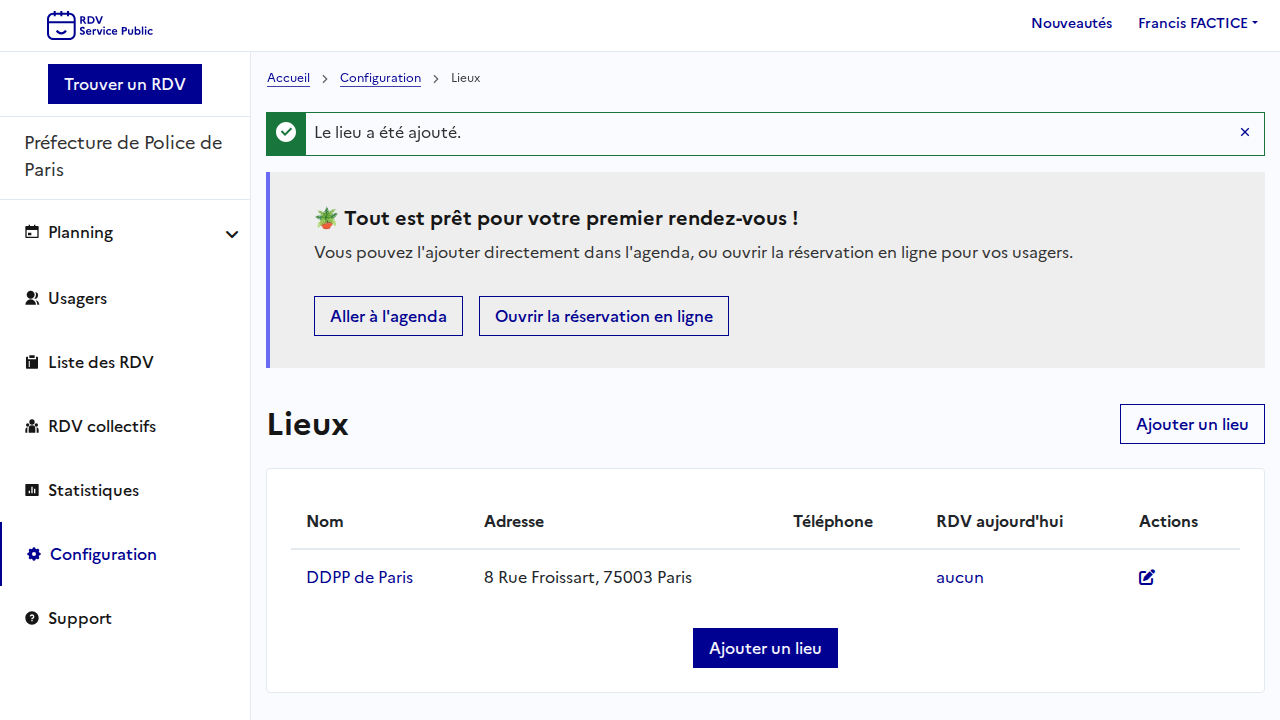Click the Usagers people icon
This screenshot has height=720, width=1280.
tap(32, 298)
